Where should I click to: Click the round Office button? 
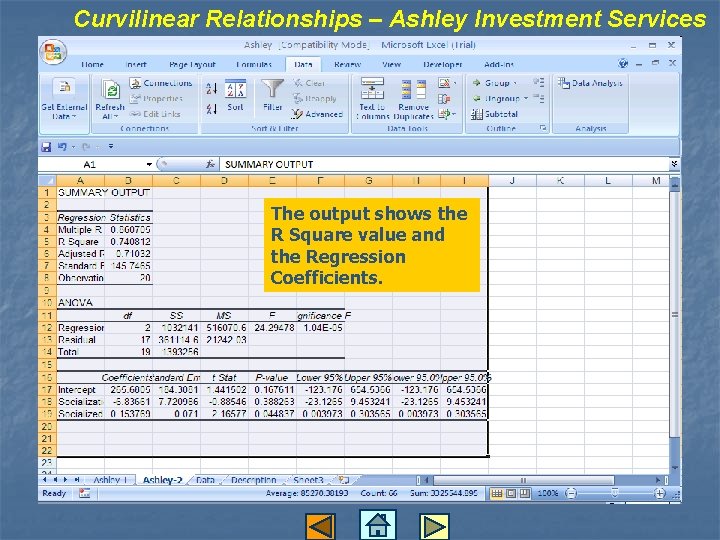pos(53,51)
